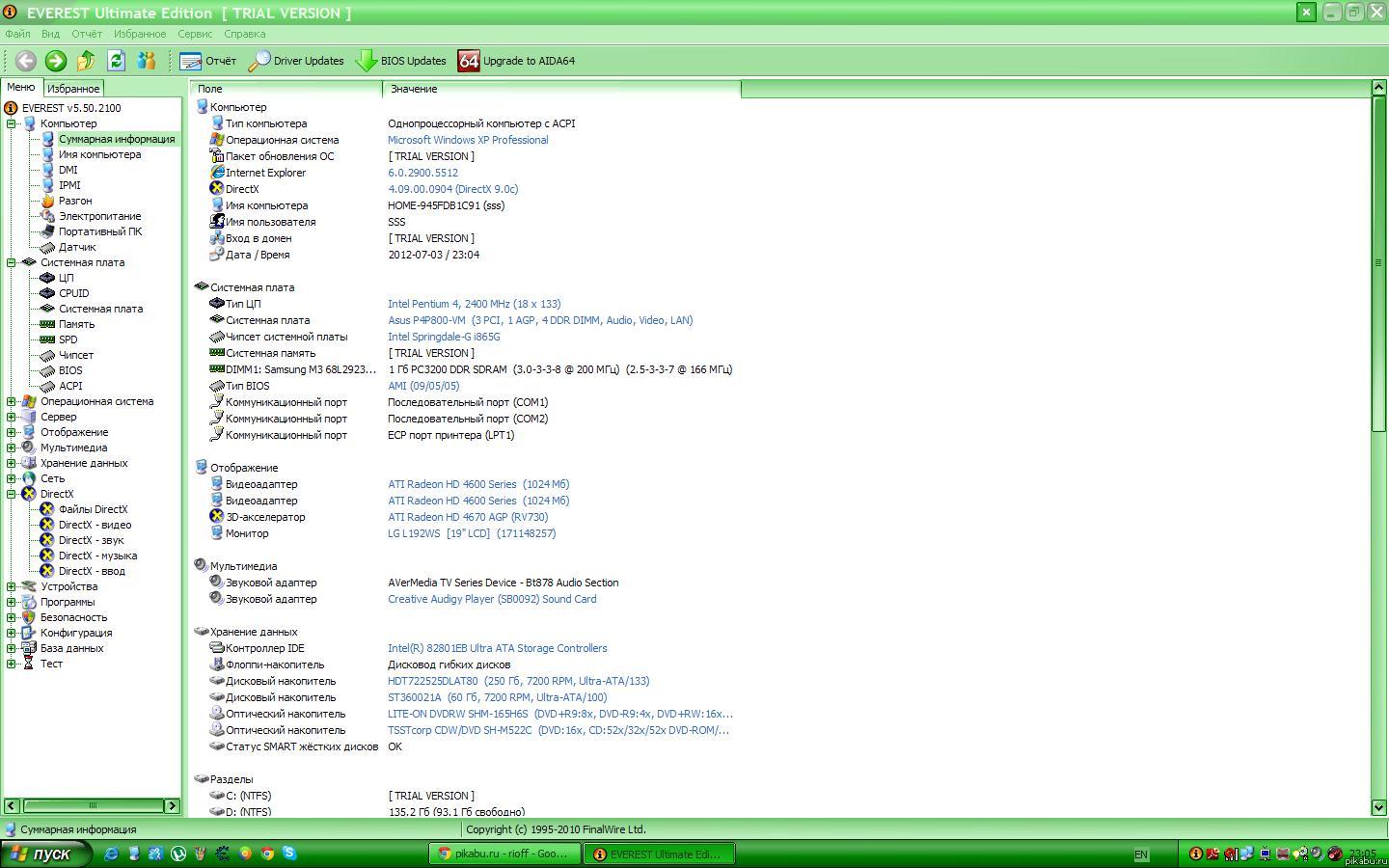Go up one level with the Up icon

coord(86,61)
